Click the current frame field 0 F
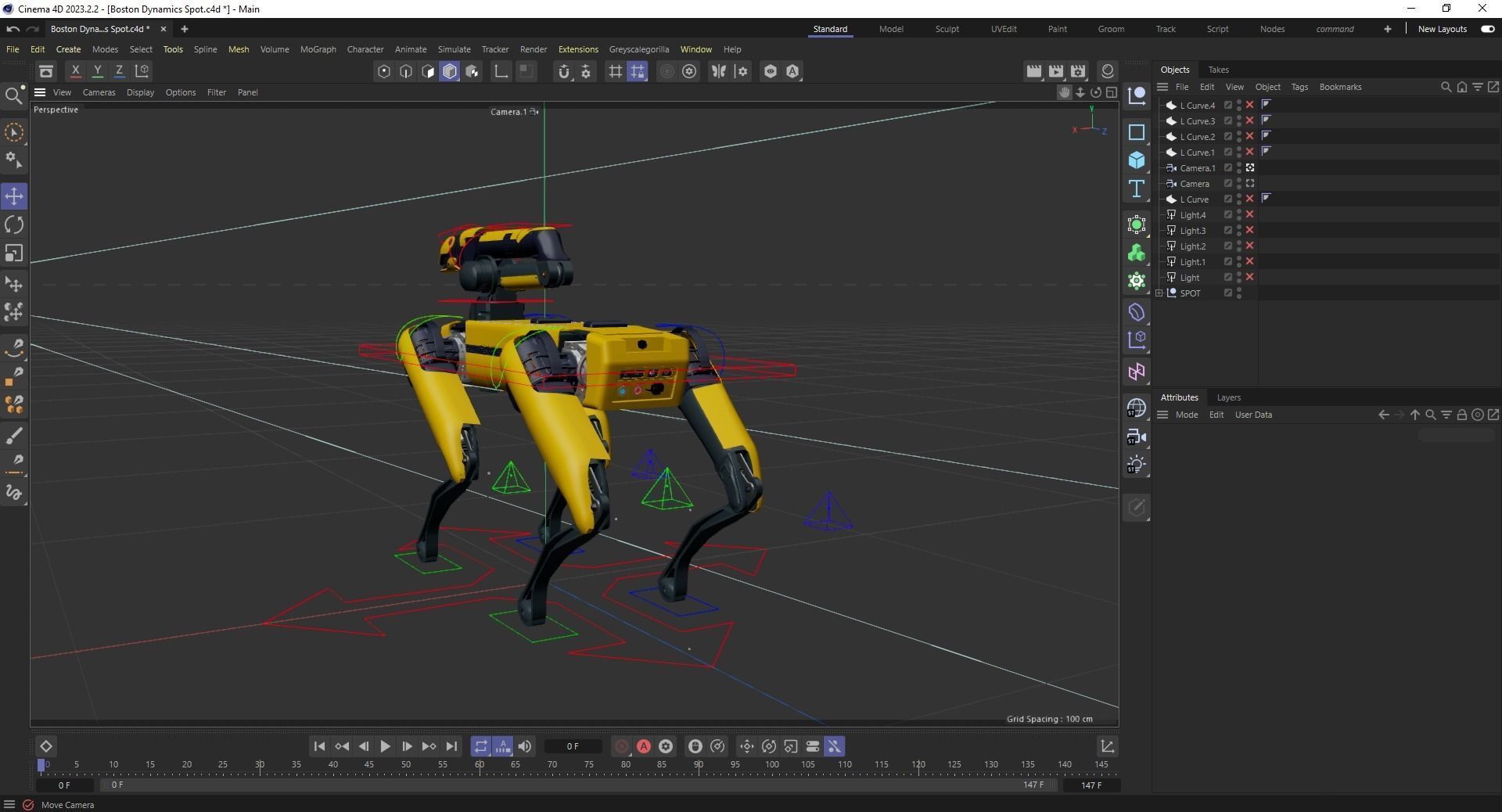 [x=573, y=746]
